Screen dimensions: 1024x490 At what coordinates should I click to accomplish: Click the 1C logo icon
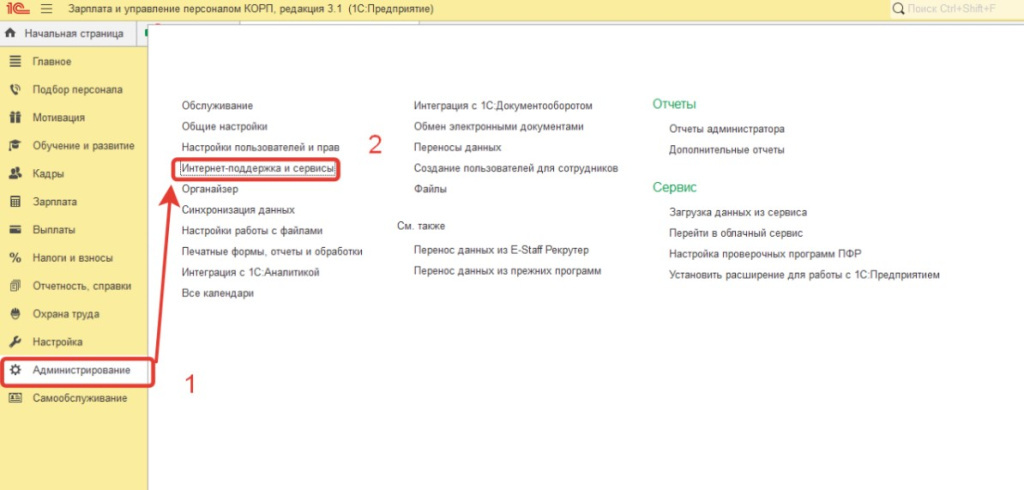tap(16, 9)
